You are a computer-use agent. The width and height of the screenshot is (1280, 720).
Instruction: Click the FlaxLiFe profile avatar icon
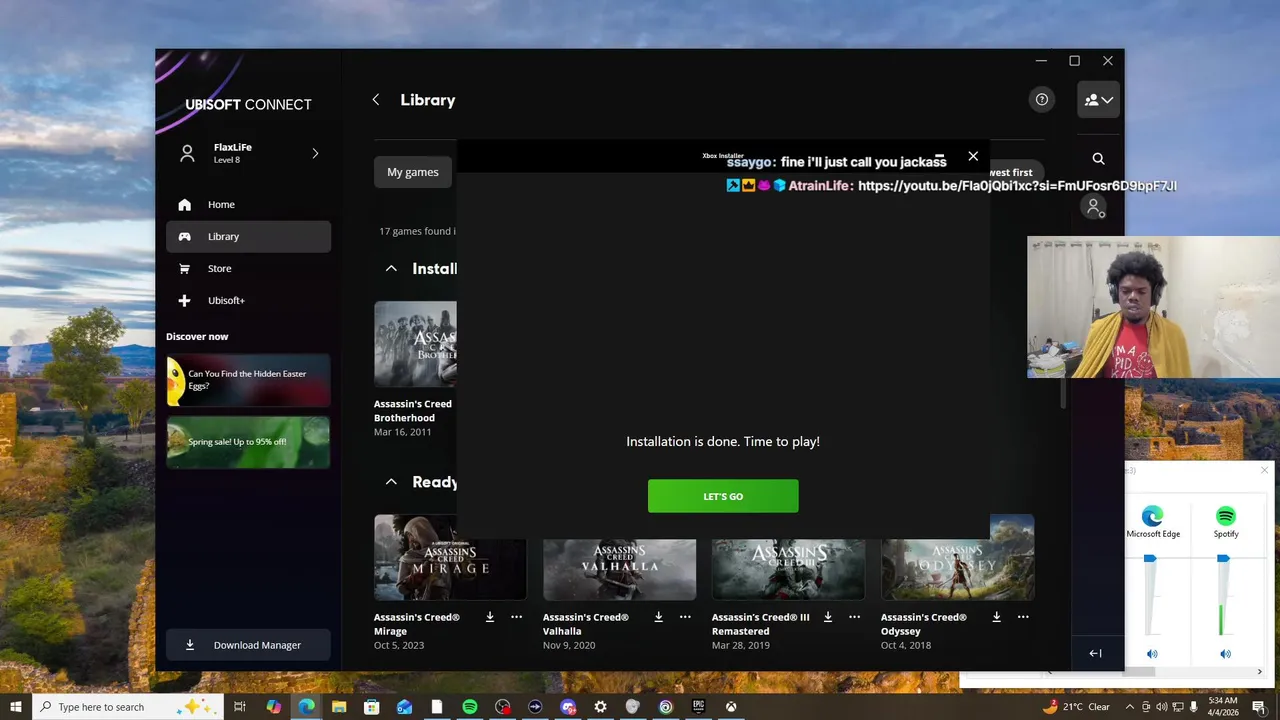point(186,153)
